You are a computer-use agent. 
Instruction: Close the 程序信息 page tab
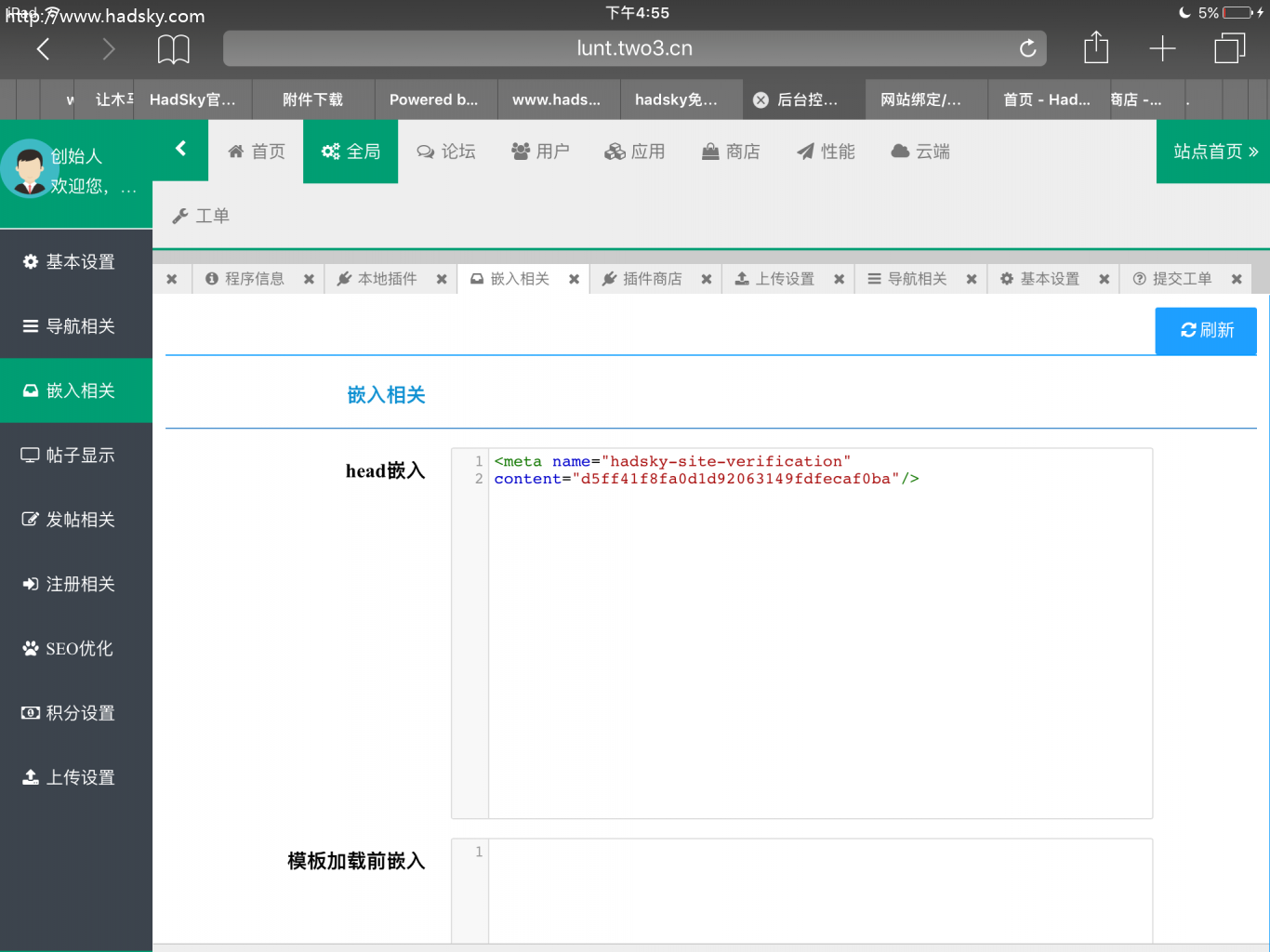click(309, 279)
